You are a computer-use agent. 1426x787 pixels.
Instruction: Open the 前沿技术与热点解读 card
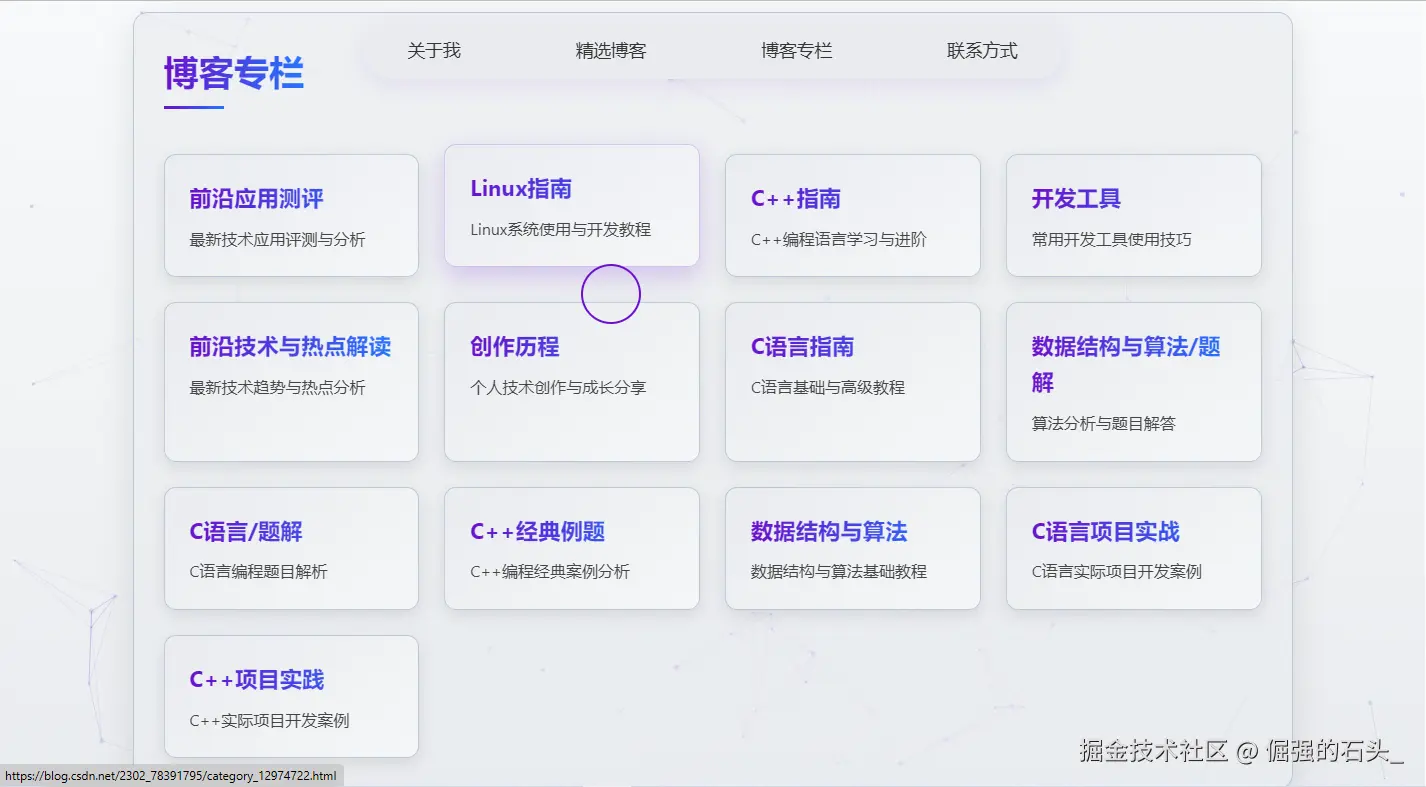291,381
